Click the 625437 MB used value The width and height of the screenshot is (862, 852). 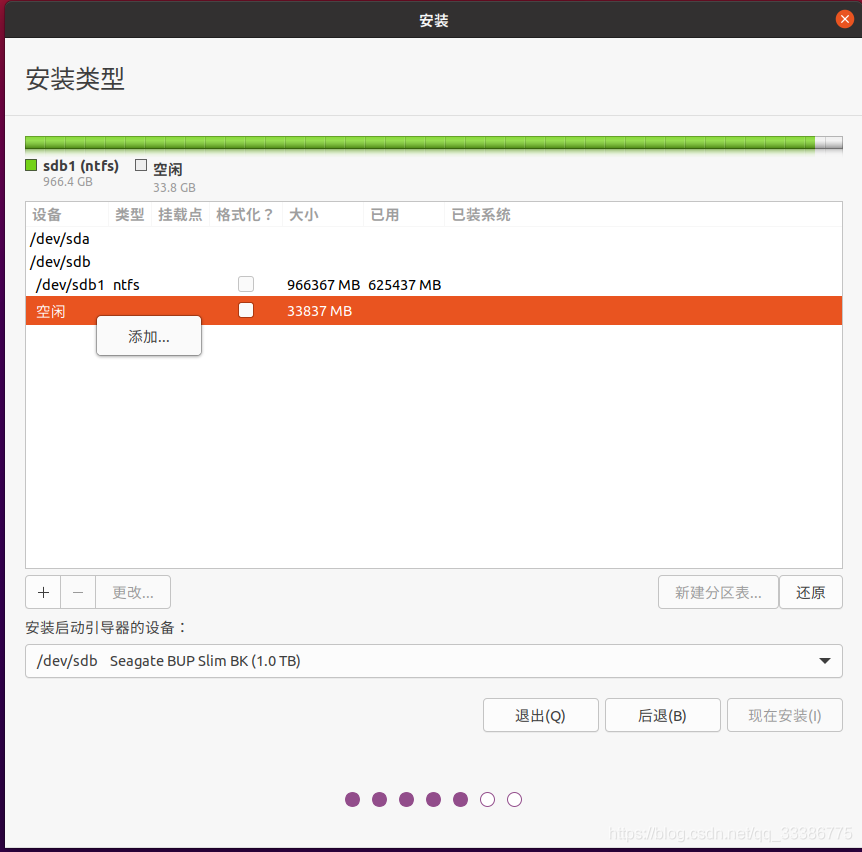(405, 285)
